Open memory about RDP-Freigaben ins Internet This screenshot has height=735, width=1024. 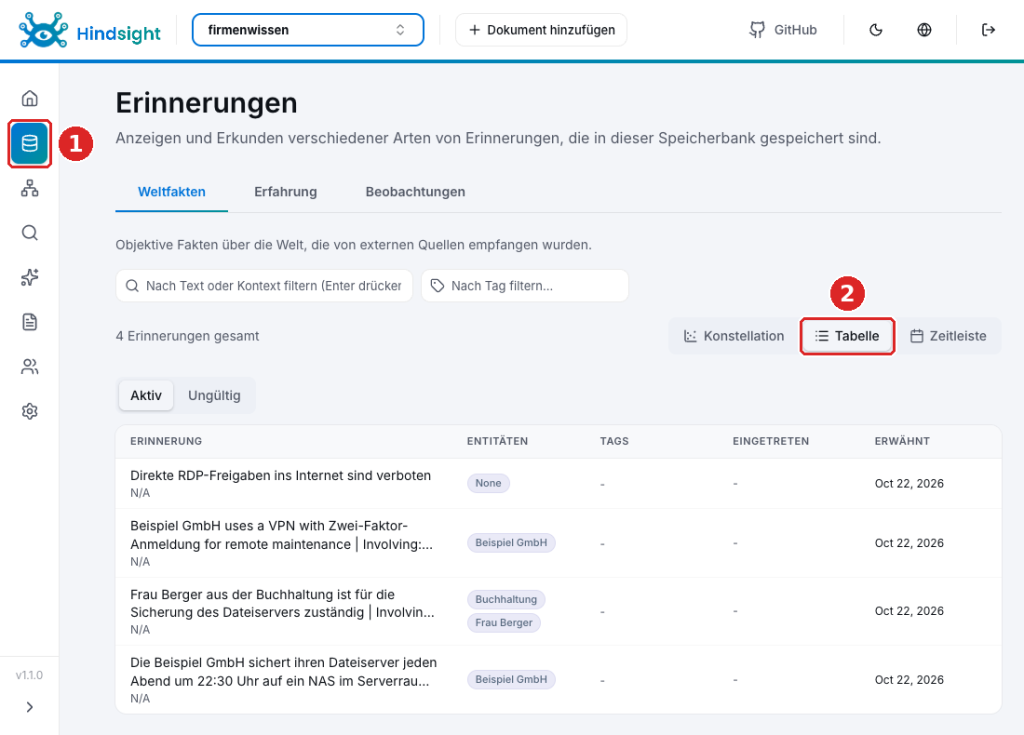558,483
